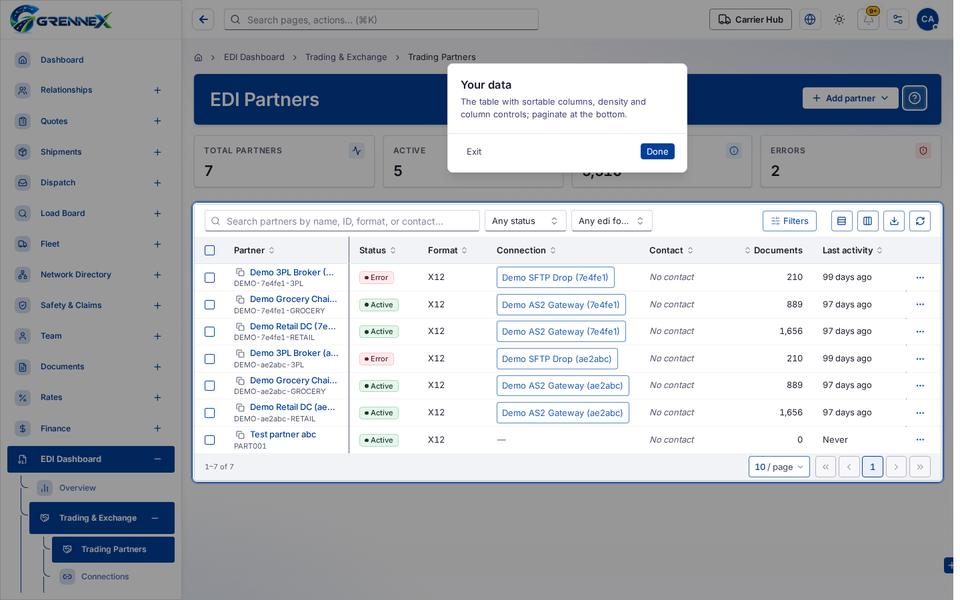The image size is (960, 600).
Task: Open the Any status dropdown
Action: (525, 221)
